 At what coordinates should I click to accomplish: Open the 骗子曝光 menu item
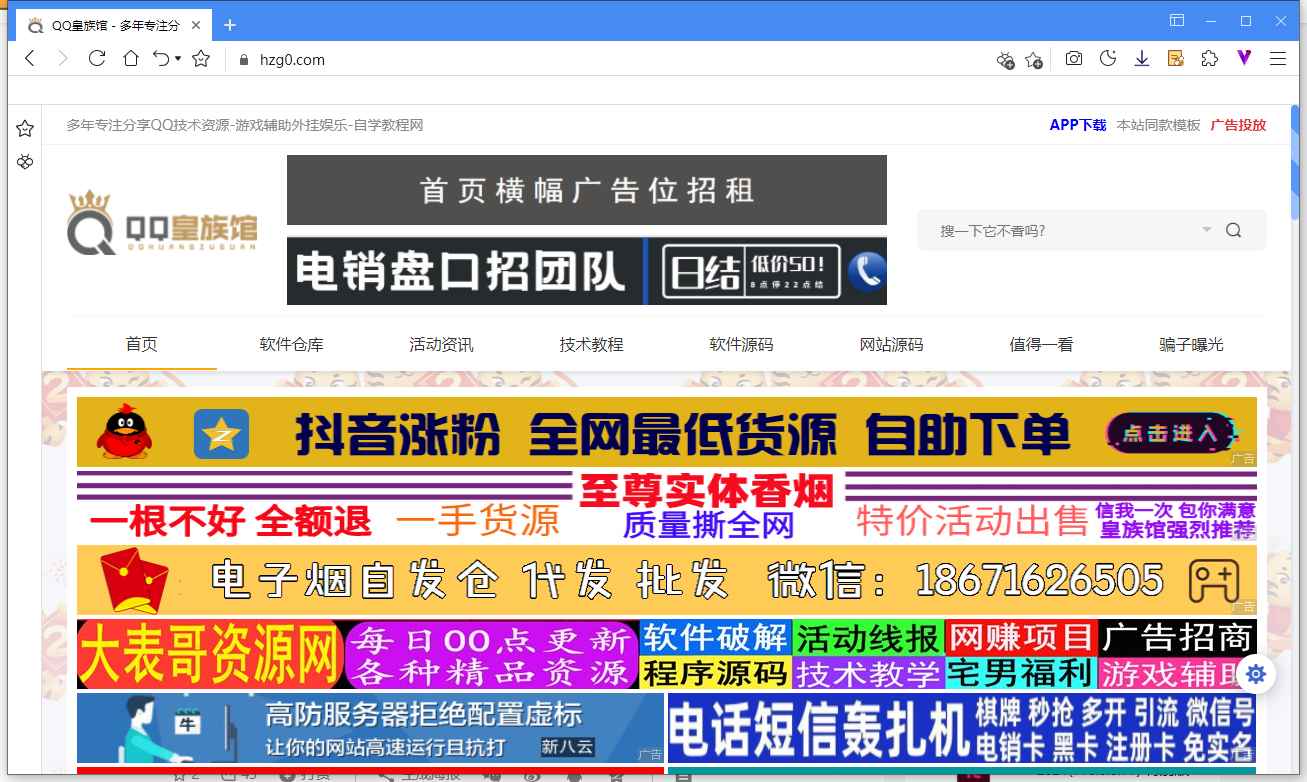(1191, 344)
